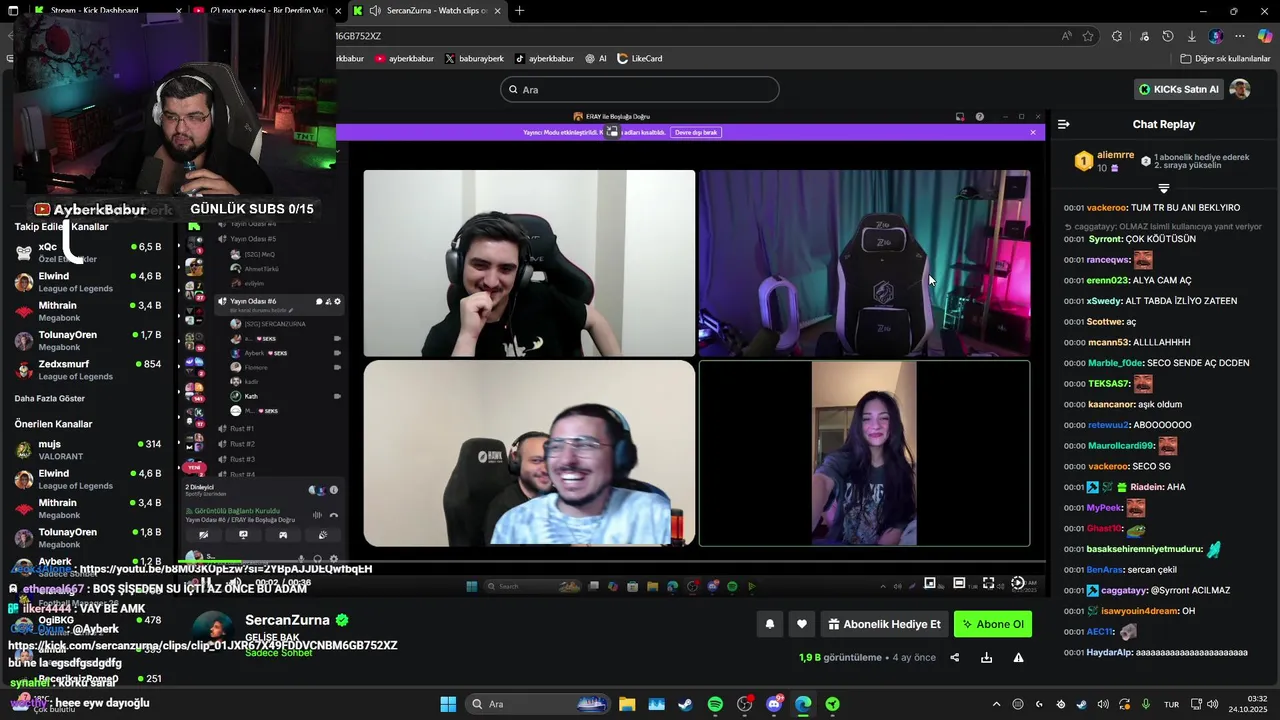This screenshot has height=720, width=1280.
Task: Open the SercanZurna channel name link
Action: point(287,620)
